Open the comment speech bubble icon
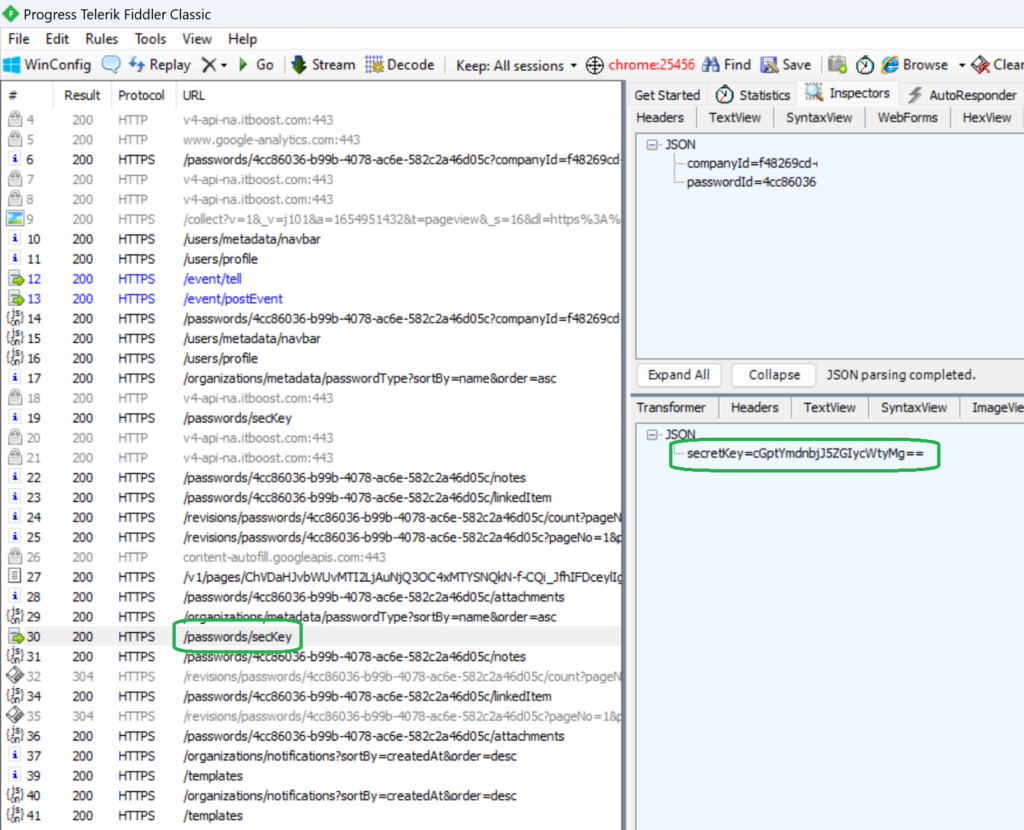Viewport: 1024px width, 830px height. 111,65
